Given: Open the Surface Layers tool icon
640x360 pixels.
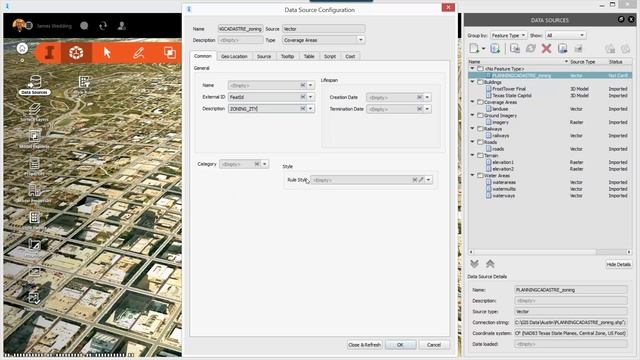Looking at the screenshot, I should (34, 109).
